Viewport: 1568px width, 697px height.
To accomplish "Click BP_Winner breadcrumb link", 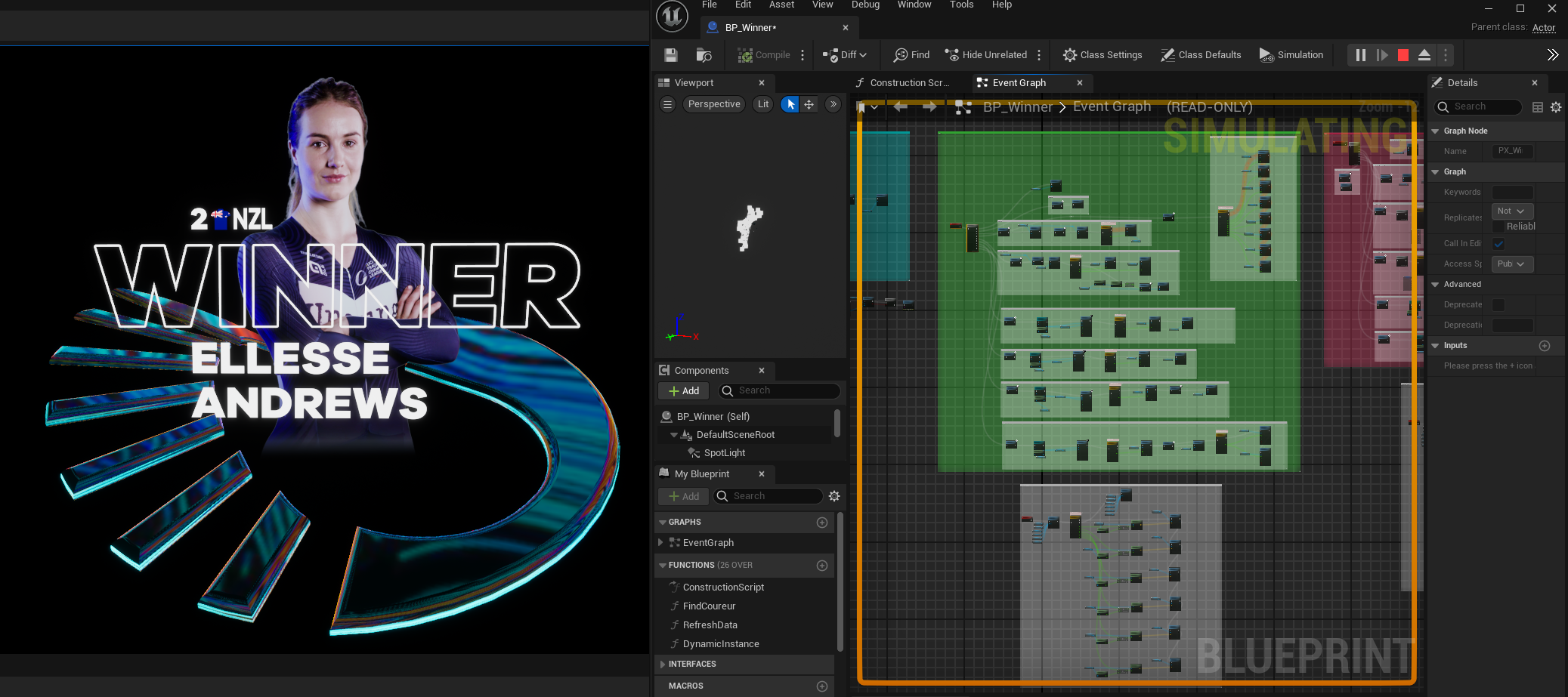I will 1017,107.
